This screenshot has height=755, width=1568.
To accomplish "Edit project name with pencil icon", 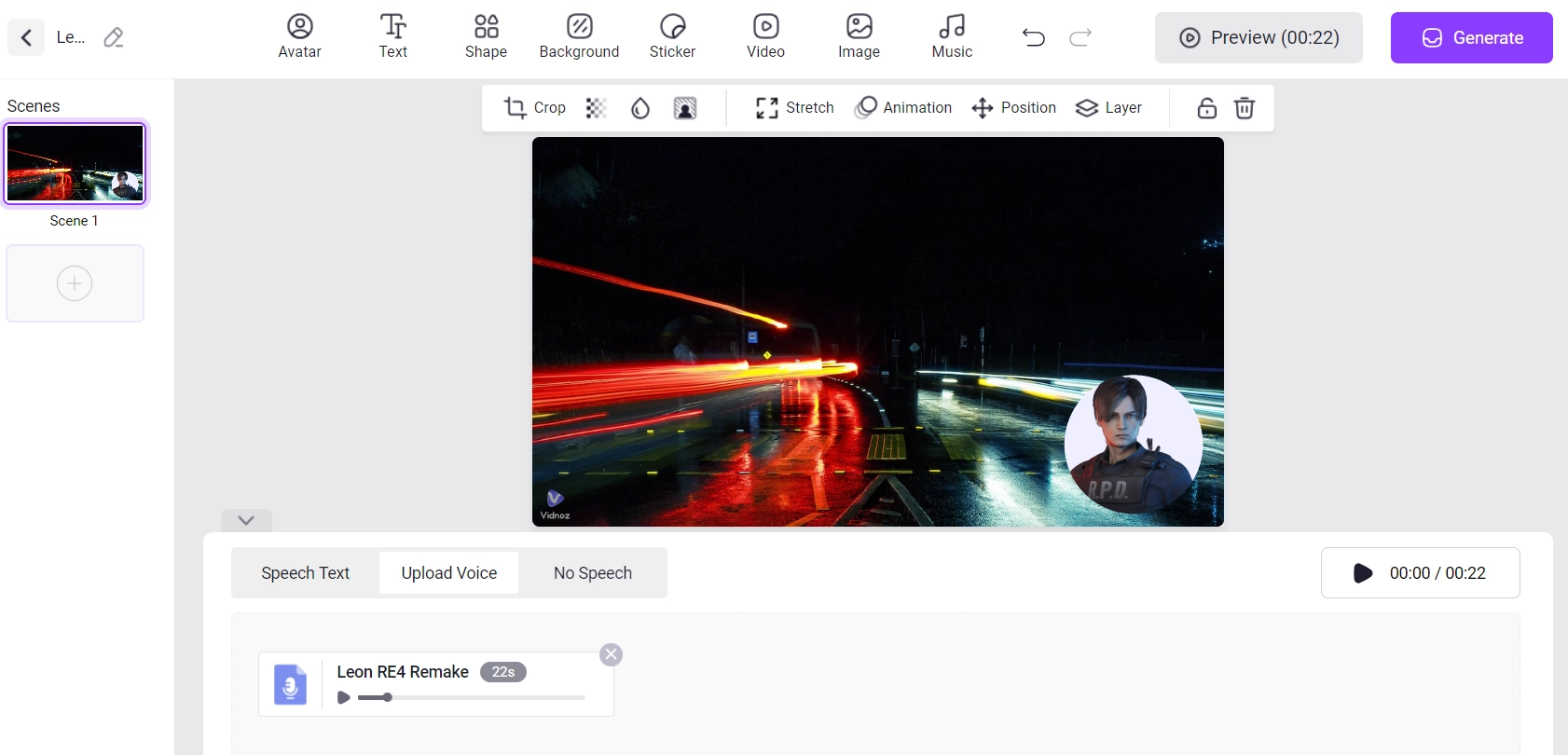I will [114, 37].
